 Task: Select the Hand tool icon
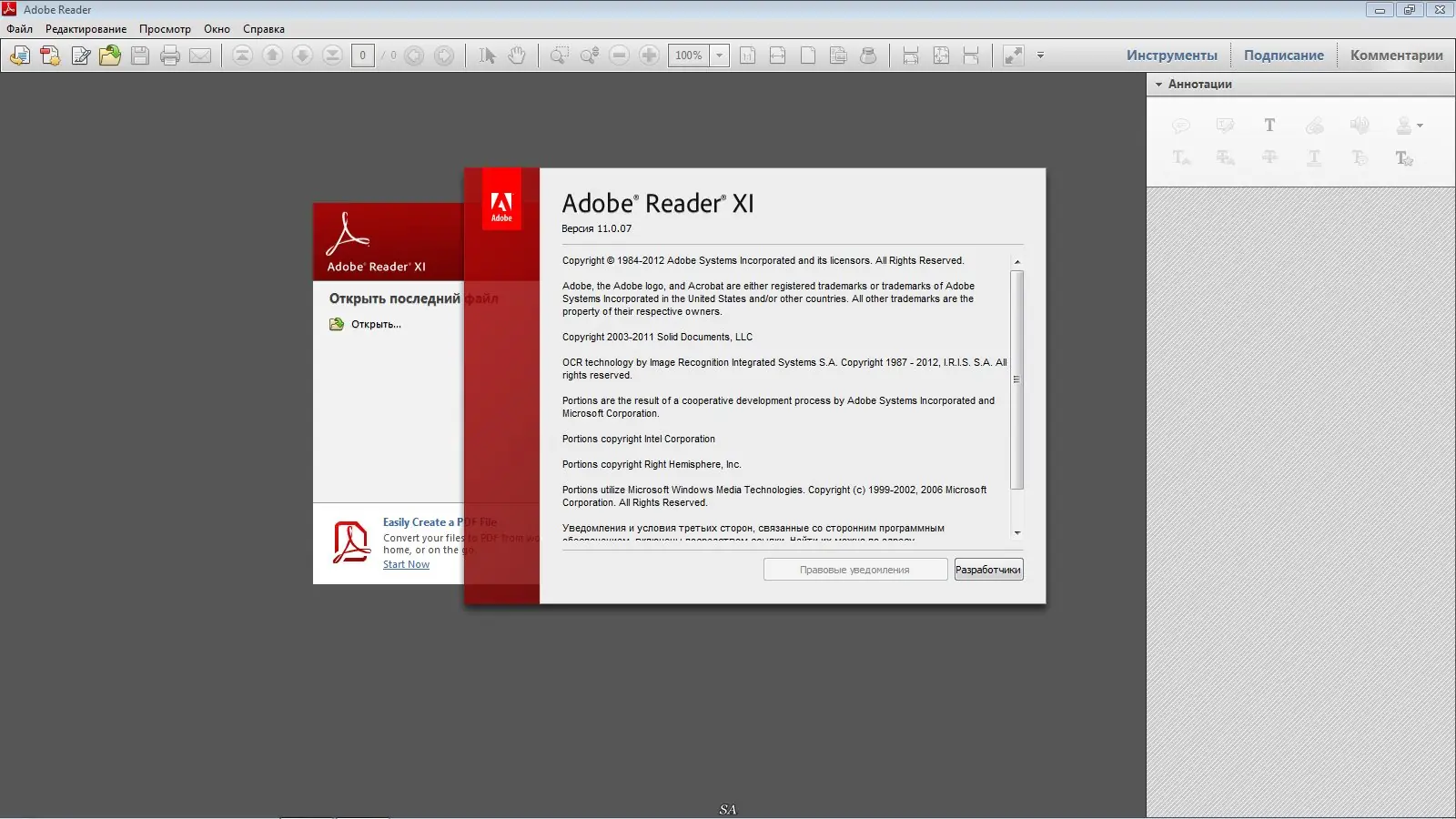tap(517, 56)
